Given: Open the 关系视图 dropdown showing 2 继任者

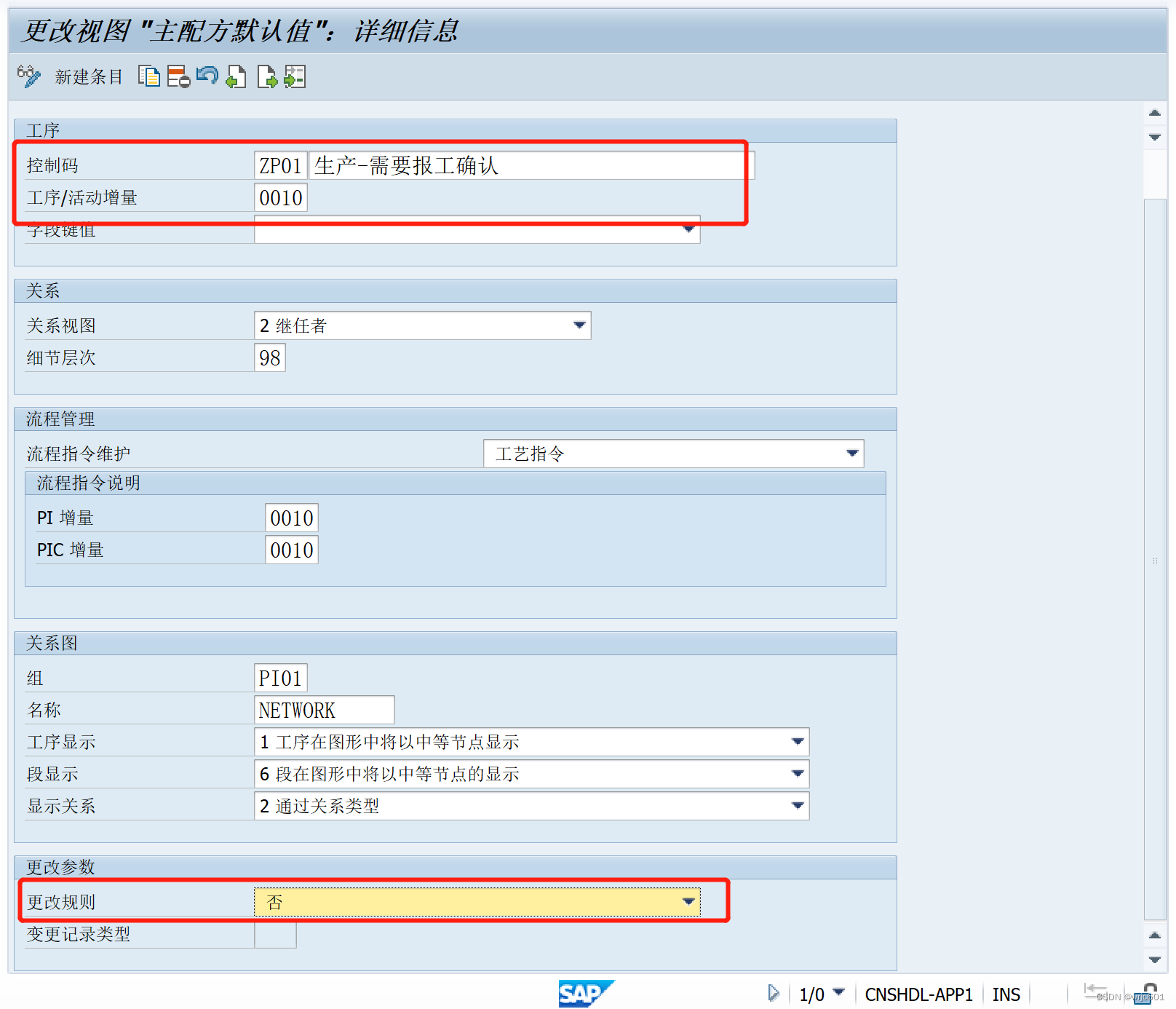Looking at the screenshot, I should coord(579,325).
